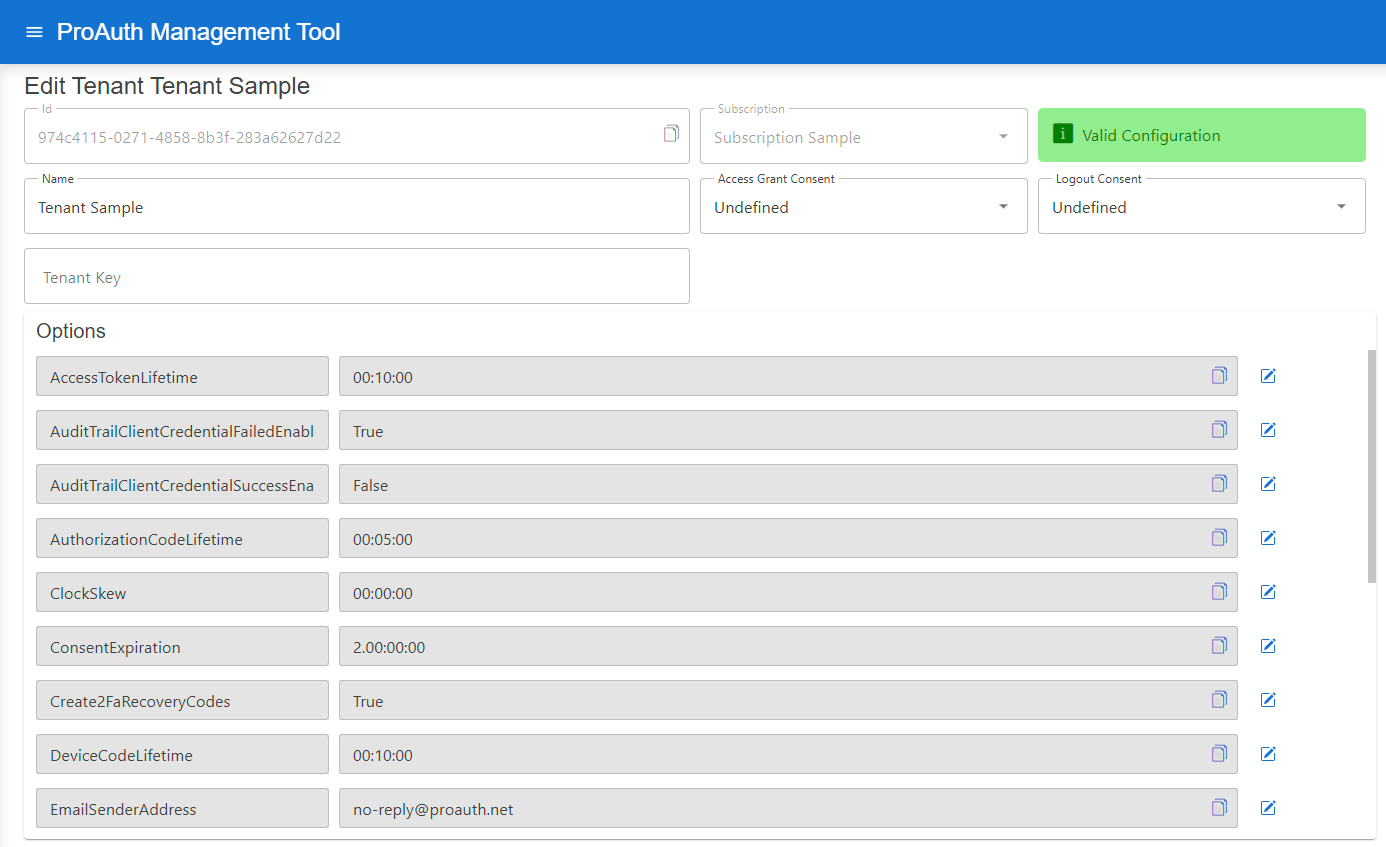Open the hamburger navigation menu

[x=34, y=32]
